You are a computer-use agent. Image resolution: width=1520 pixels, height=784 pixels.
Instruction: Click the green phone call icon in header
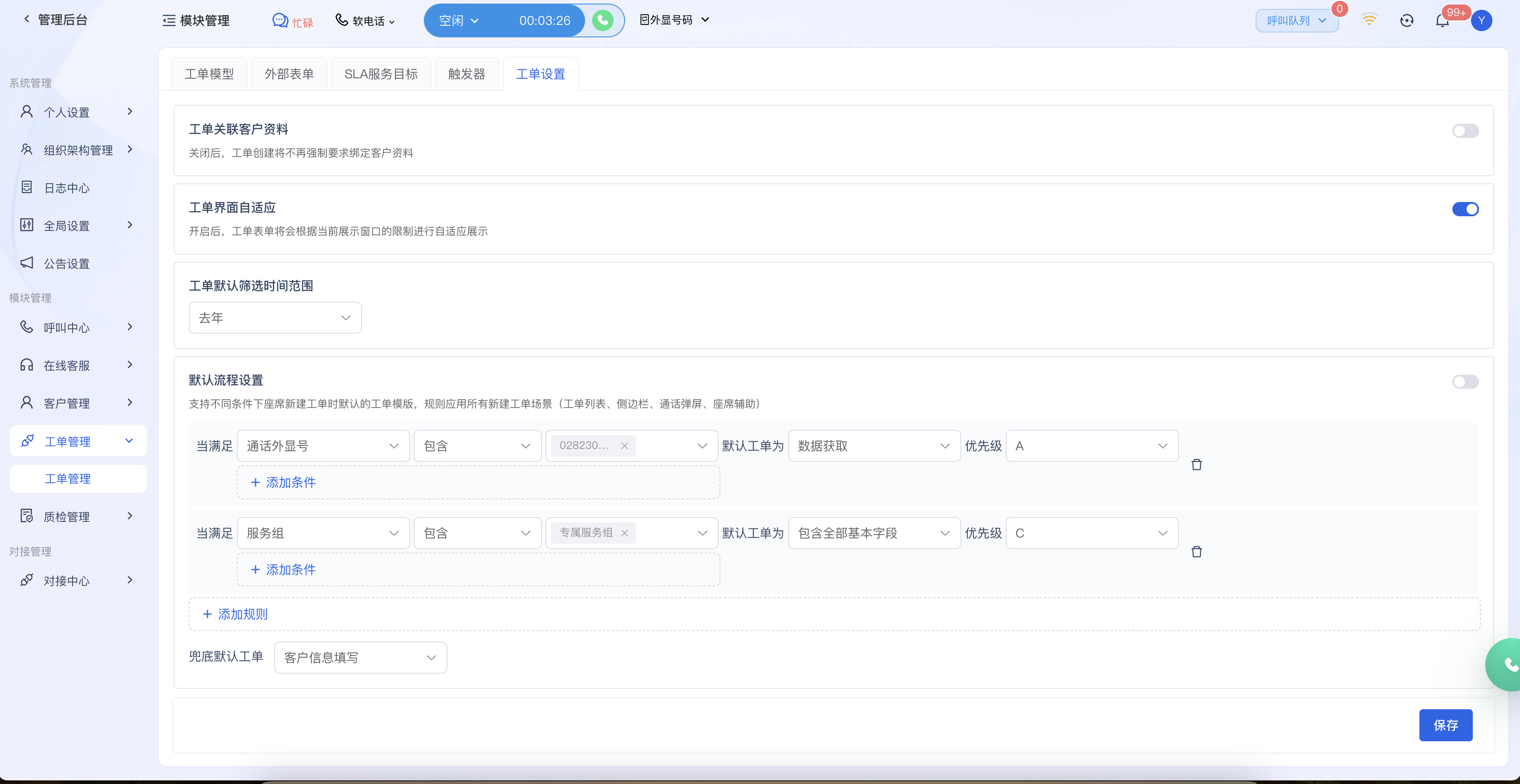[x=602, y=20]
